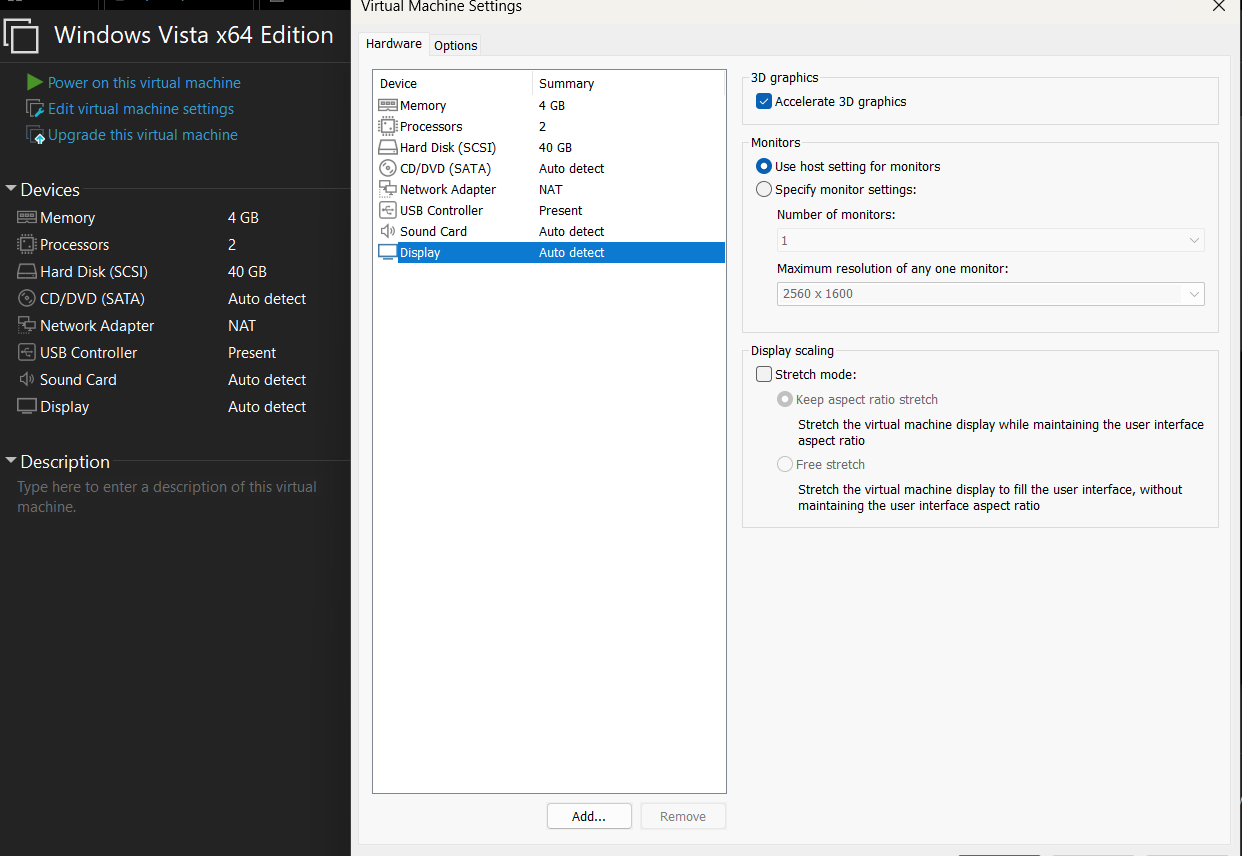The height and width of the screenshot is (856, 1242).
Task: Click the Processors icon in the settings device list
Action: tap(388, 126)
